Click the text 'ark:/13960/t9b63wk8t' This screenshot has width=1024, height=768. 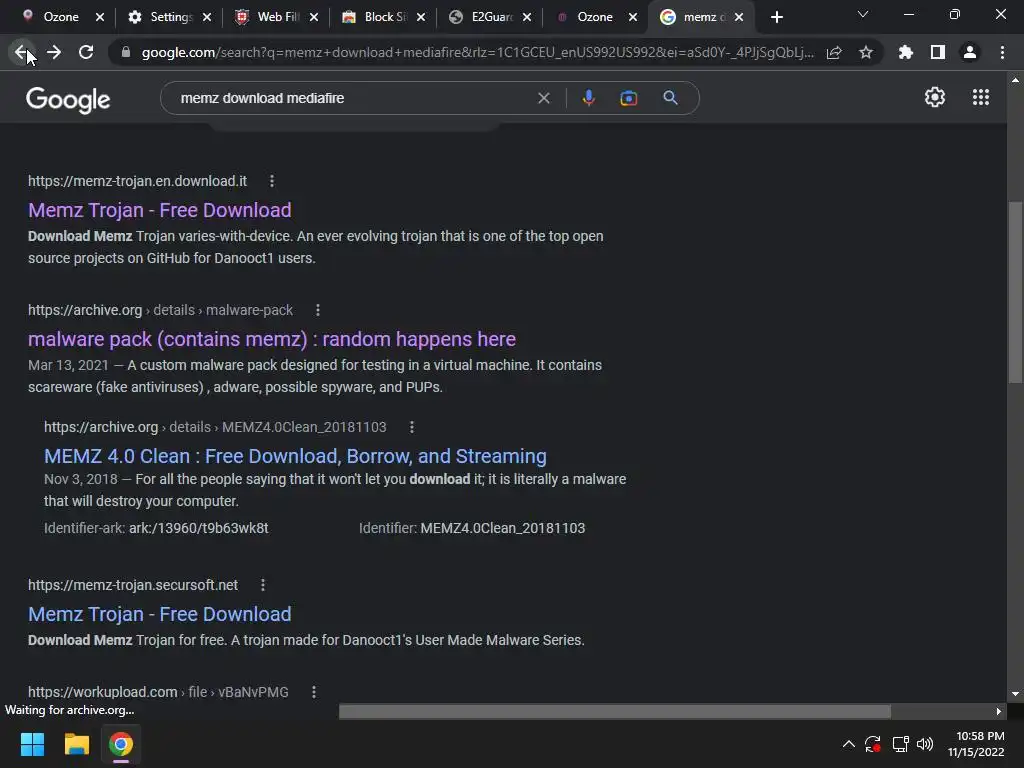(x=199, y=528)
